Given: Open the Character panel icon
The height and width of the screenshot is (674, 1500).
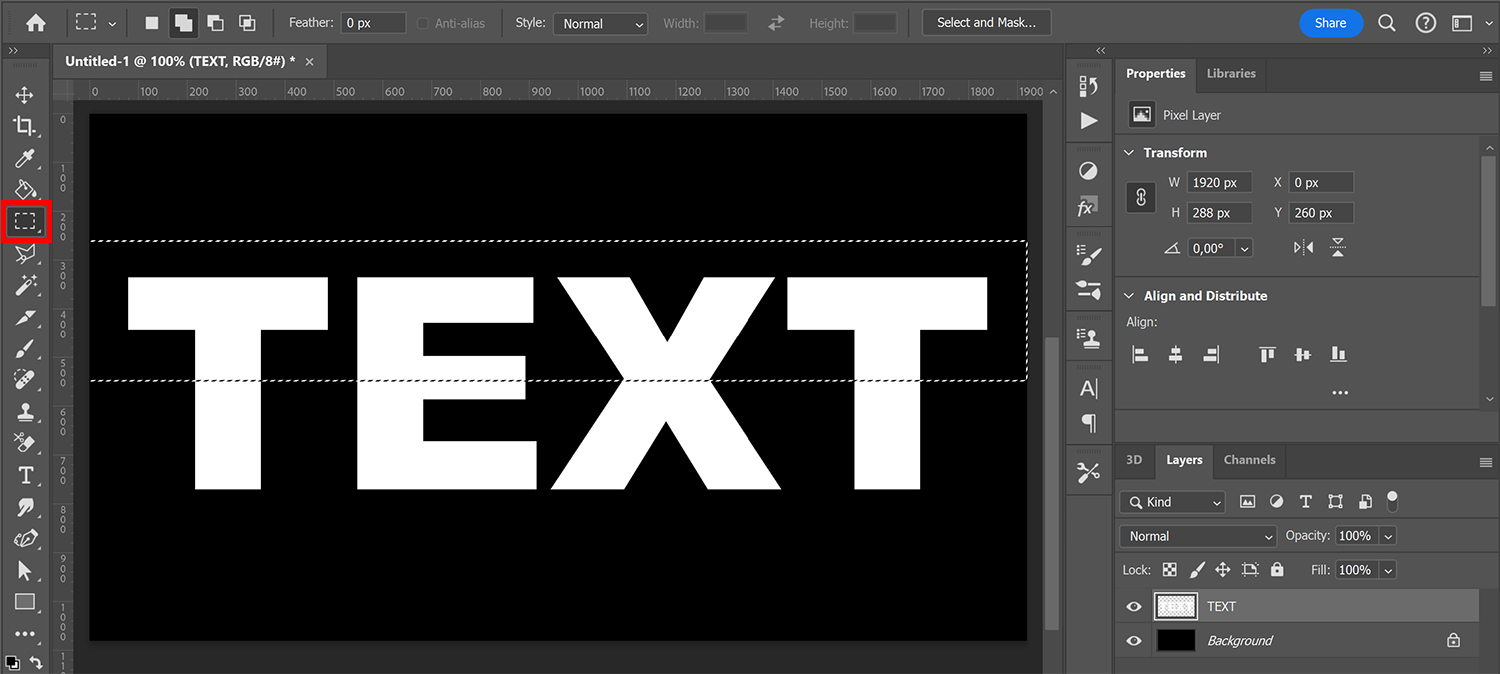Looking at the screenshot, I should coord(1089,389).
